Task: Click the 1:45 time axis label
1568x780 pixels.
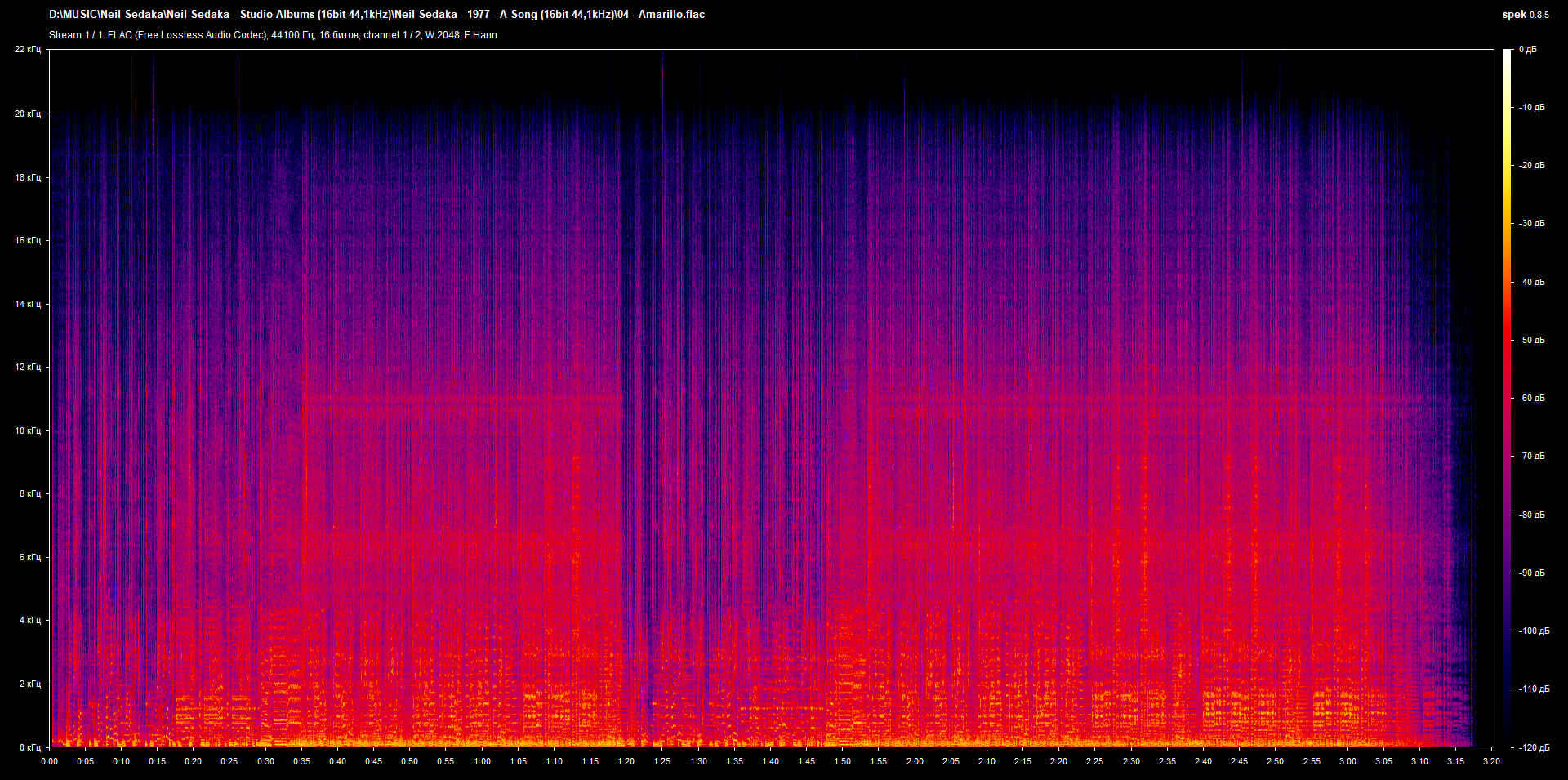Action: pyautogui.click(x=806, y=761)
